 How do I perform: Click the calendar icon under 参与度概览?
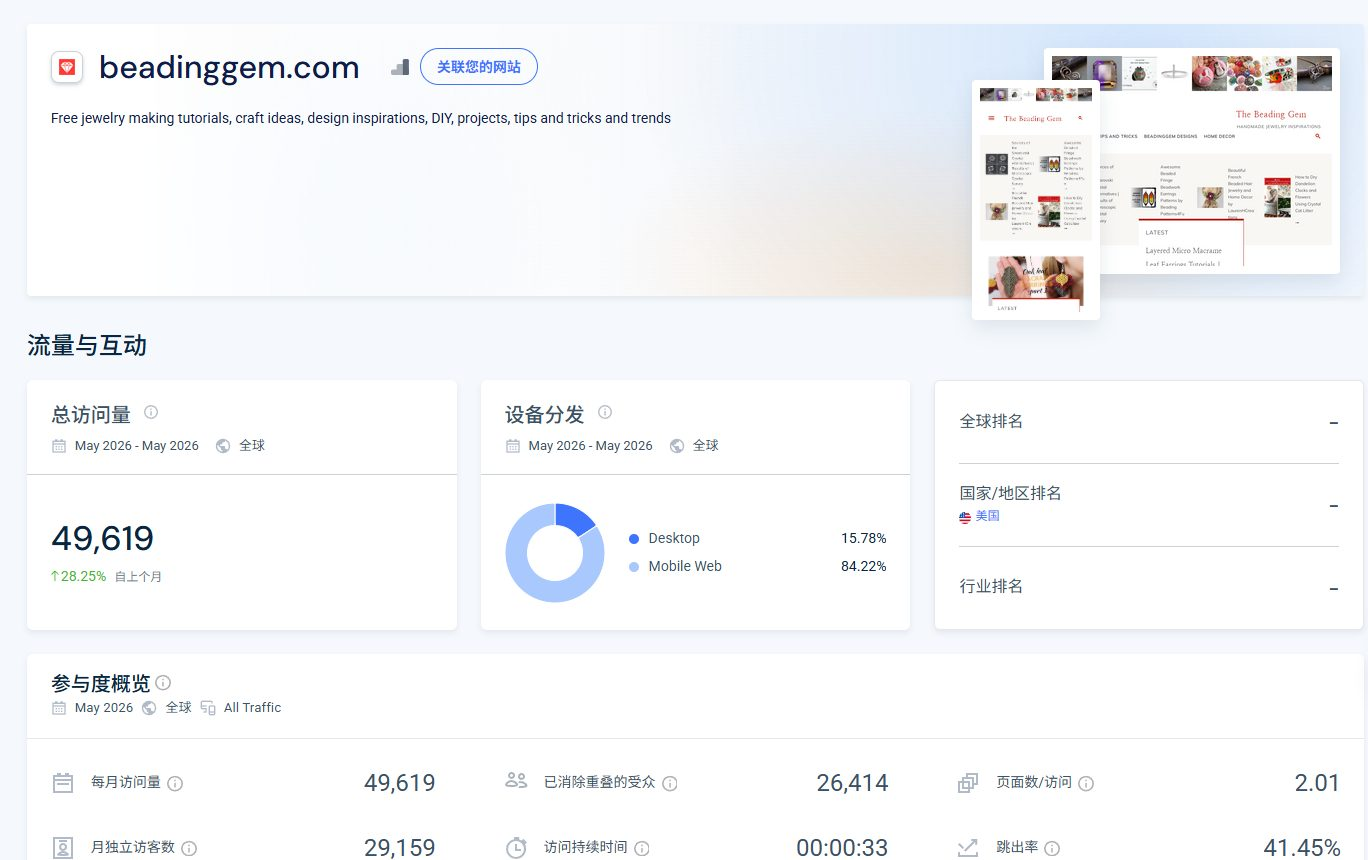tap(60, 708)
